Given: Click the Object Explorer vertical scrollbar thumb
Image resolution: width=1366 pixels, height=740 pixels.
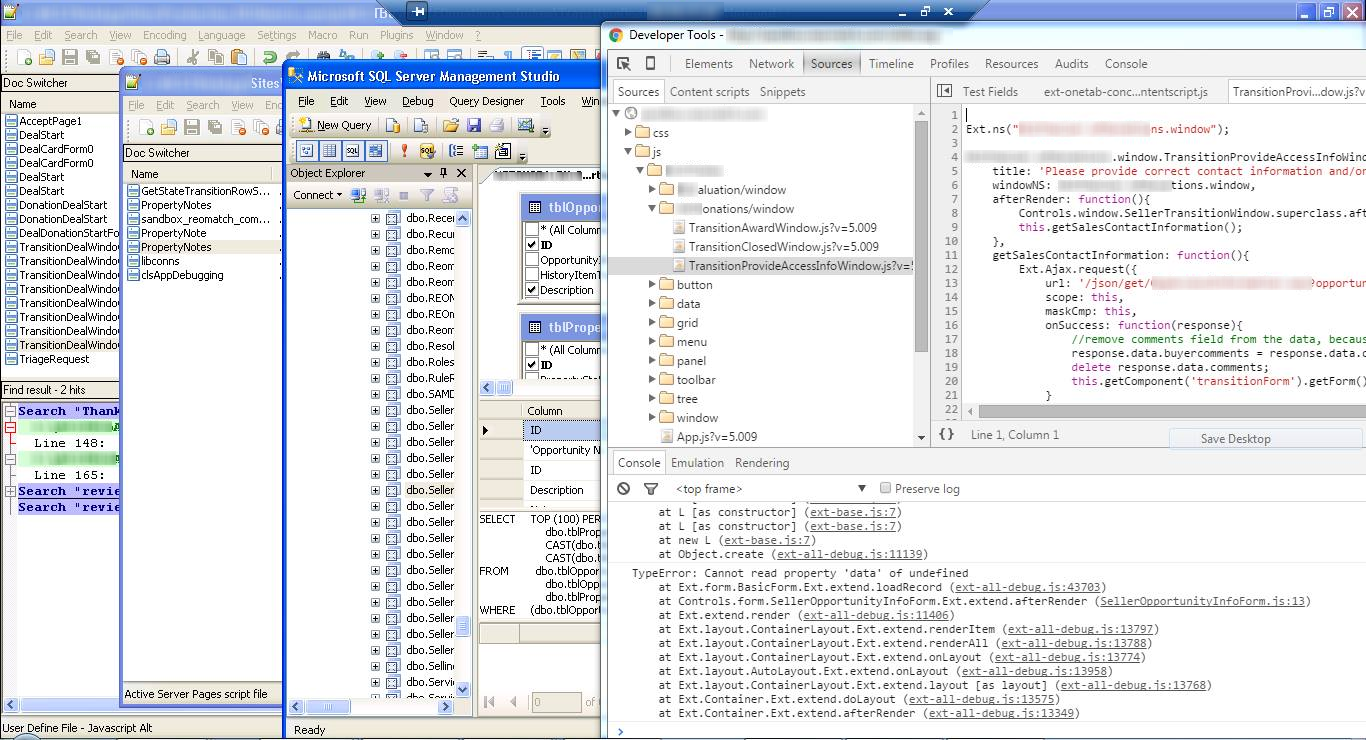Looking at the screenshot, I should click(463, 626).
